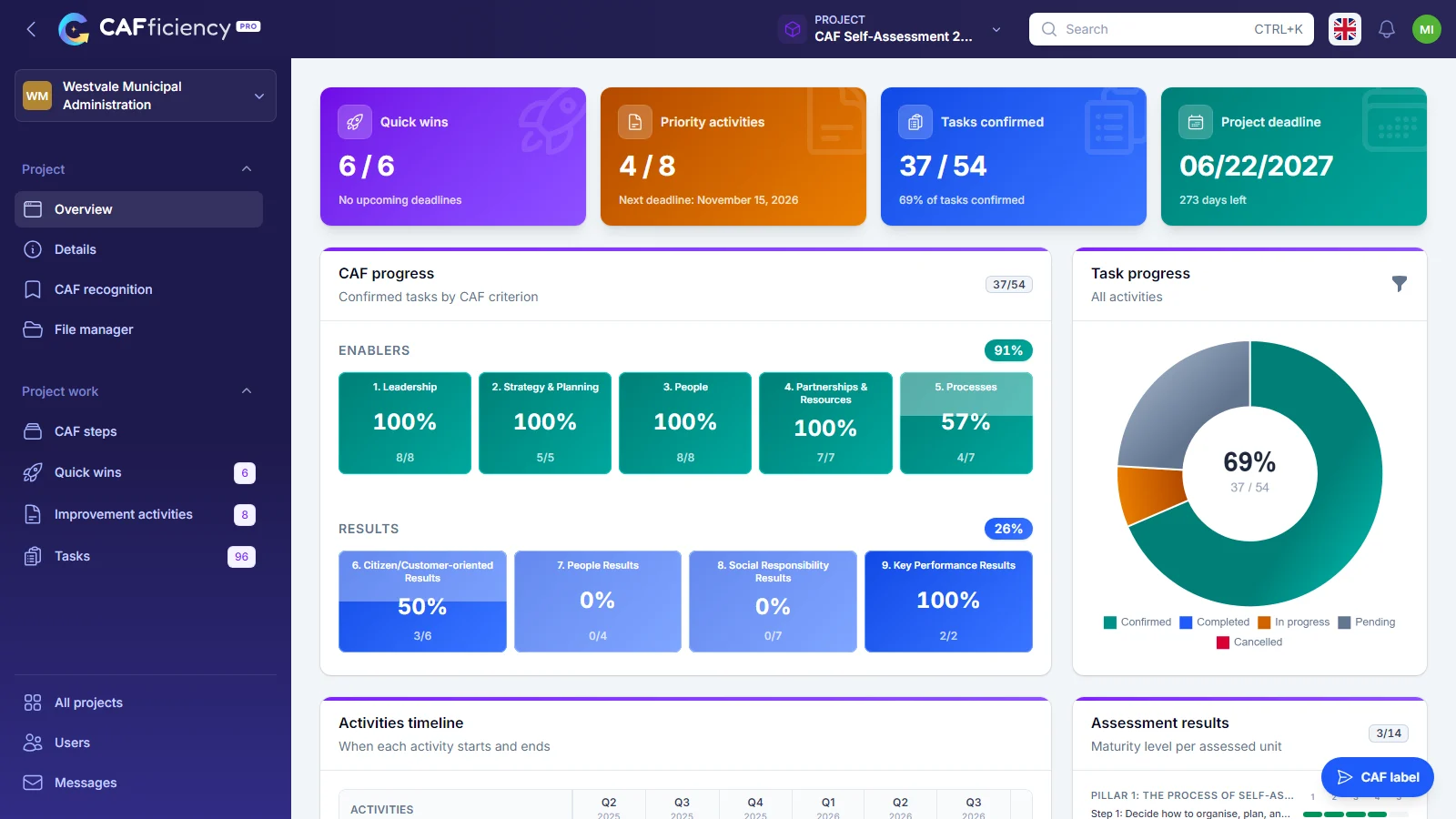Viewport: 1456px width, 819px height.
Task: Click the document icon on Priority activities card
Action: [635, 122]
